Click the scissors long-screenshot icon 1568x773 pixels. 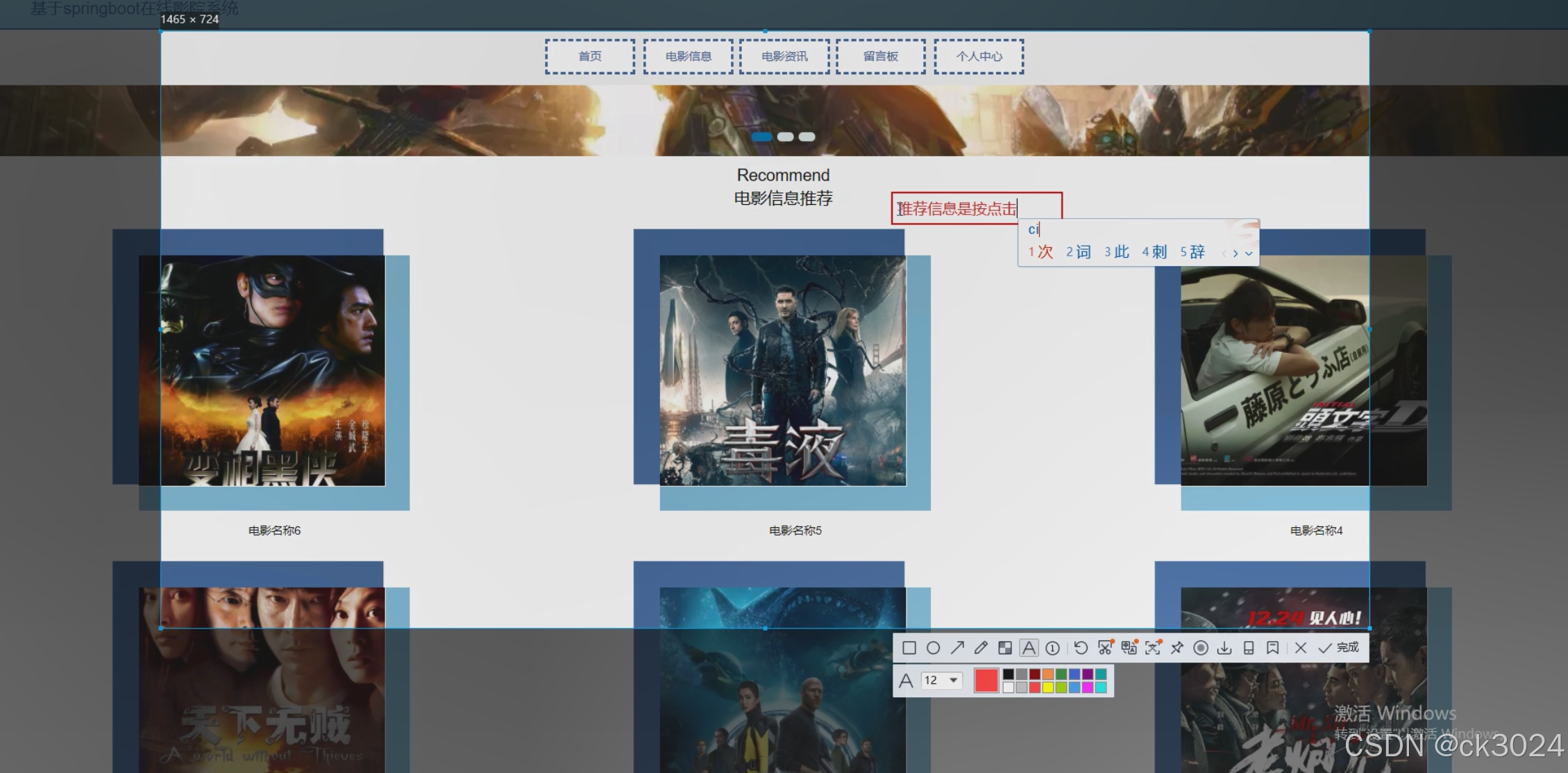[1105, 648]
